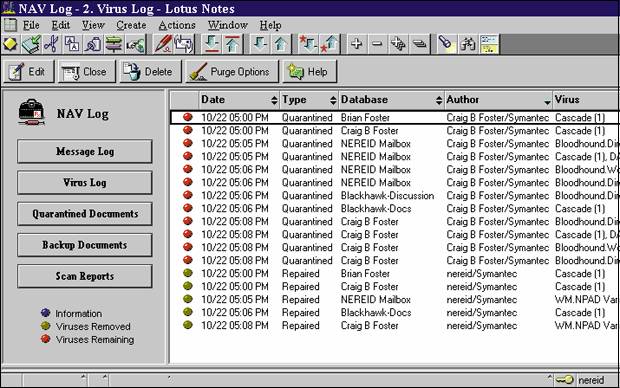Open Backup Documents view
This screenshot has width=620, height=388.
(85, 245)
